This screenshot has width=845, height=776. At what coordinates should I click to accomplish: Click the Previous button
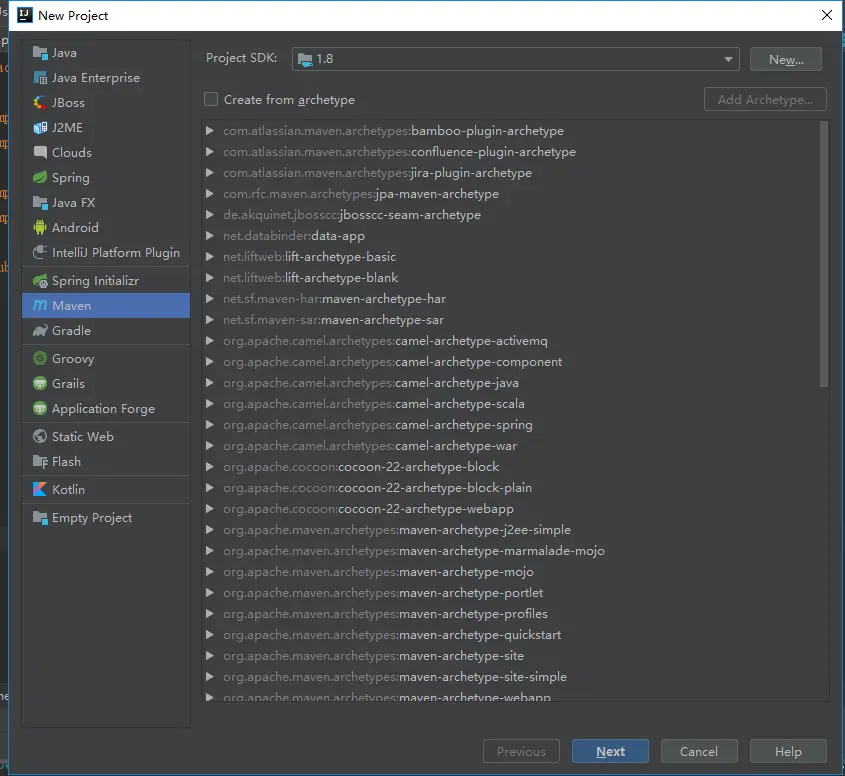click(x=521, y=751)
